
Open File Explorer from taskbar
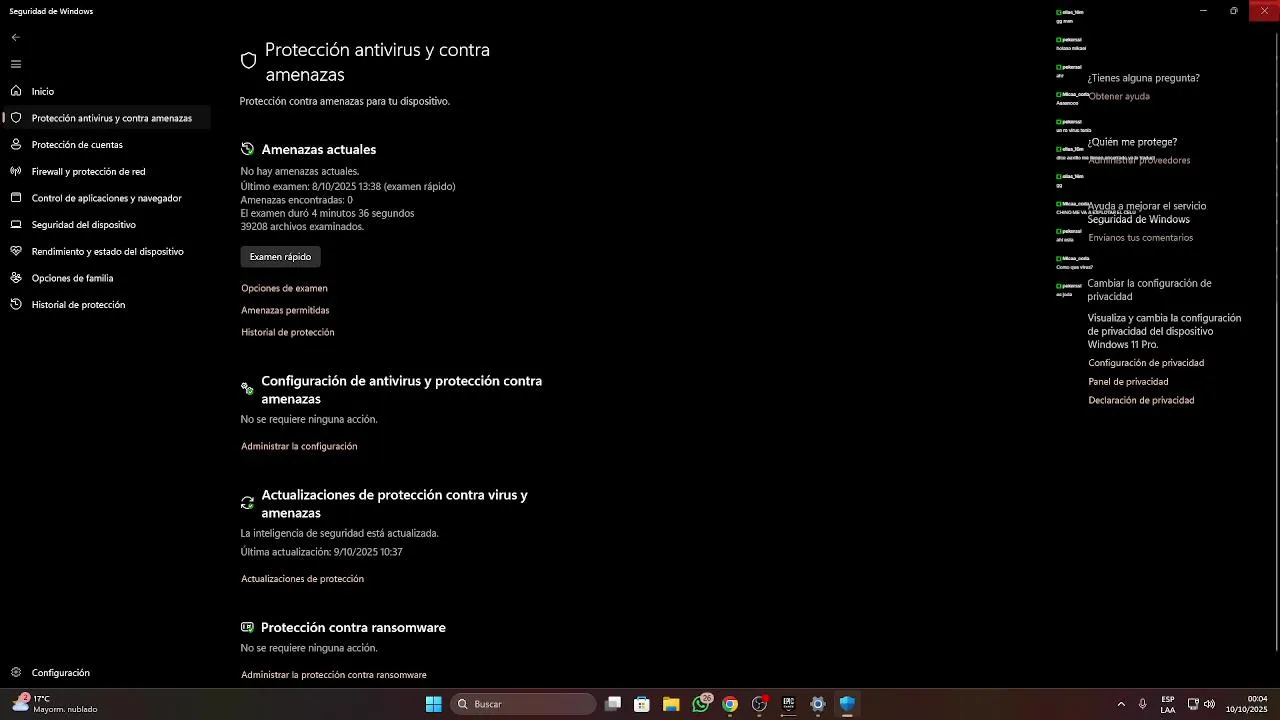coord(671,704)
